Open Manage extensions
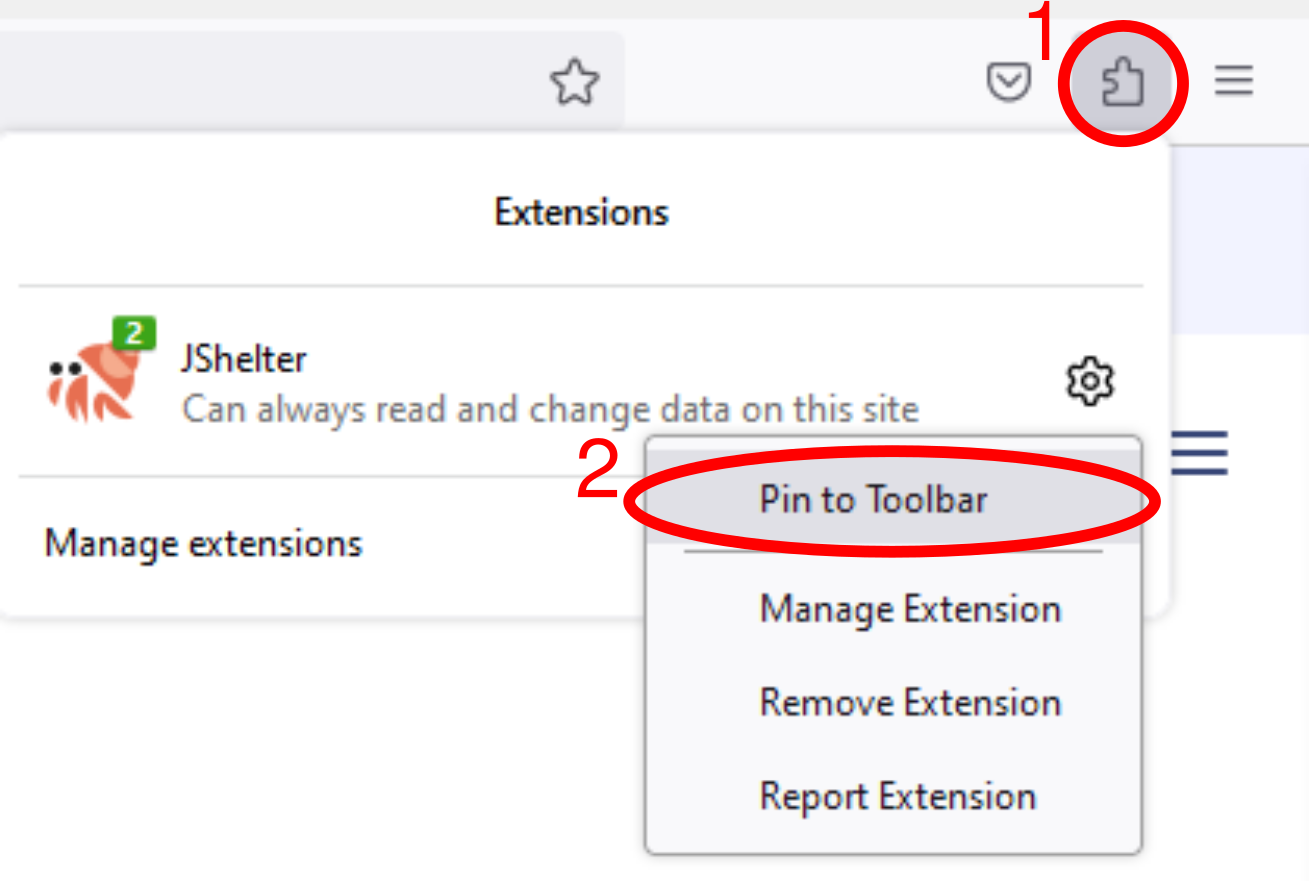This screenshot has width=1309, height=881. click(x=203, y=543)
